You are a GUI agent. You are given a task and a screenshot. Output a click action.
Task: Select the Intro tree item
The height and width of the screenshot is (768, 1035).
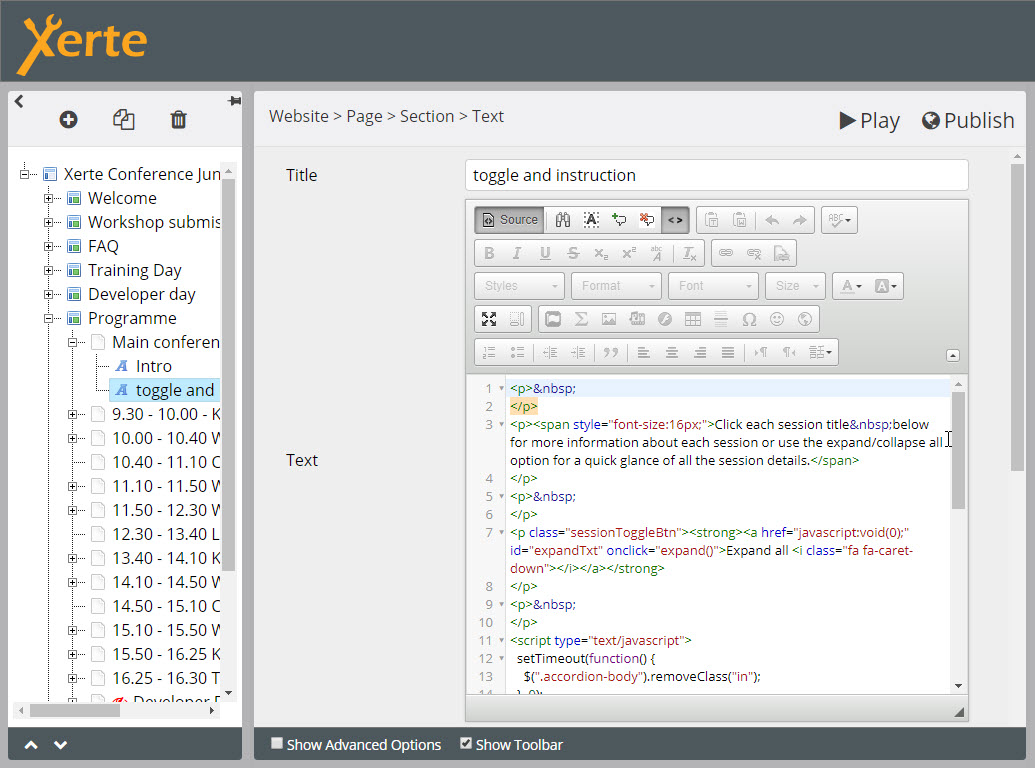point(153,366)
